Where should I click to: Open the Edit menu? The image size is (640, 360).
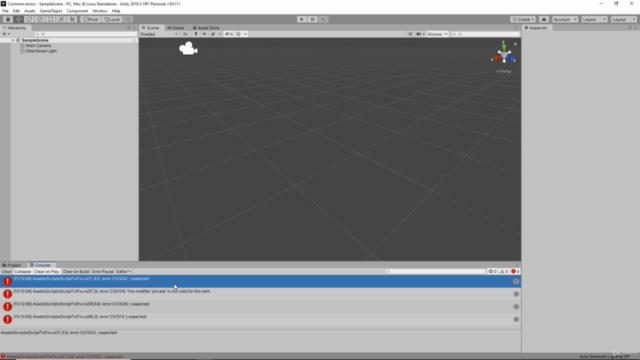click(x=16, y=11)
